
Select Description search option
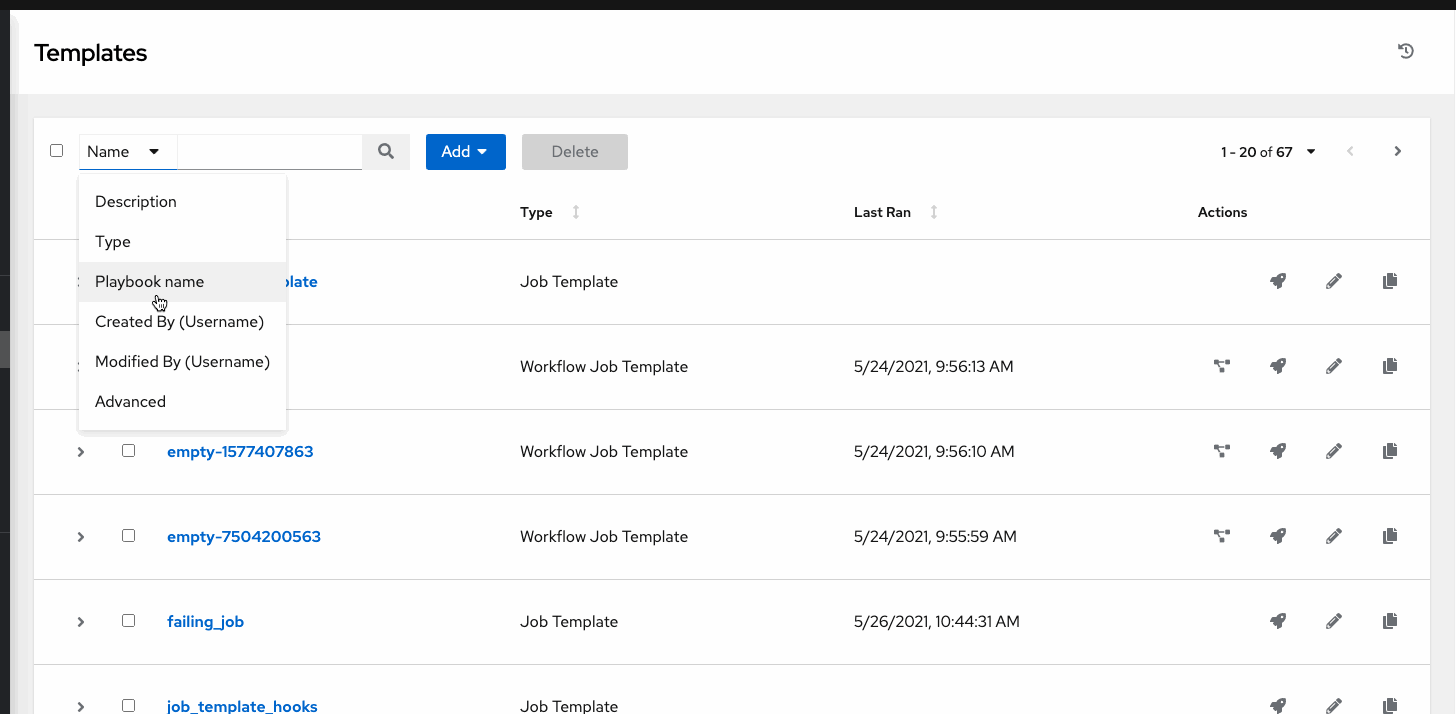pos(183,202)
